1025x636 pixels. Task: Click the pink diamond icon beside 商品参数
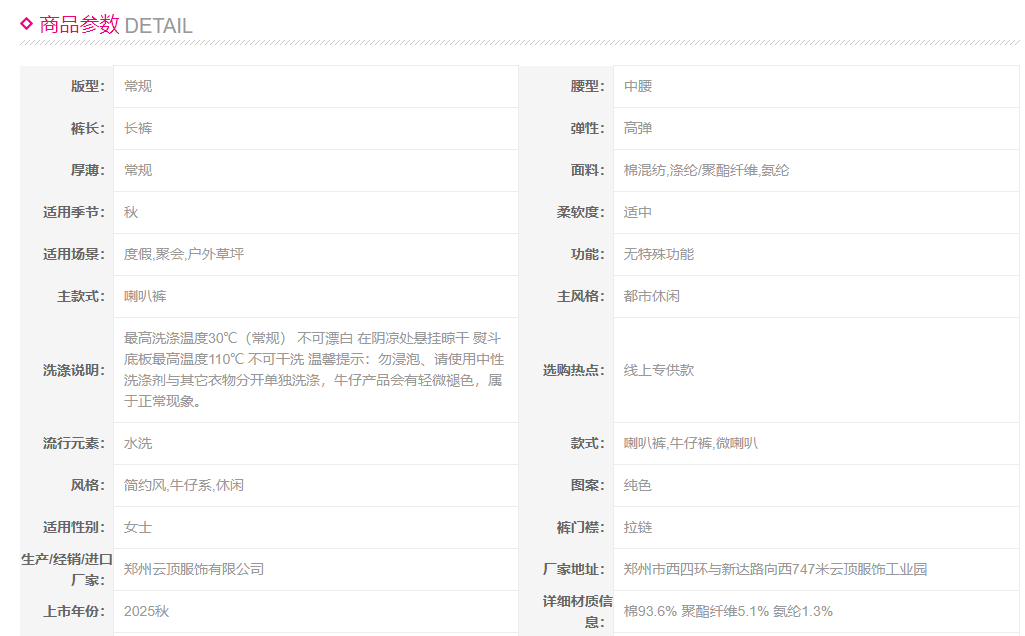(27, 24)
